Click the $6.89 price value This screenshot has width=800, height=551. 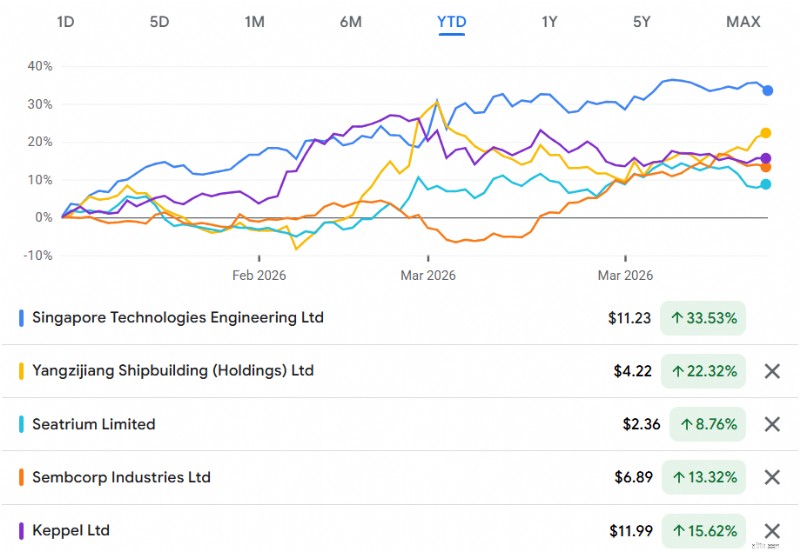tap(633, 477)
